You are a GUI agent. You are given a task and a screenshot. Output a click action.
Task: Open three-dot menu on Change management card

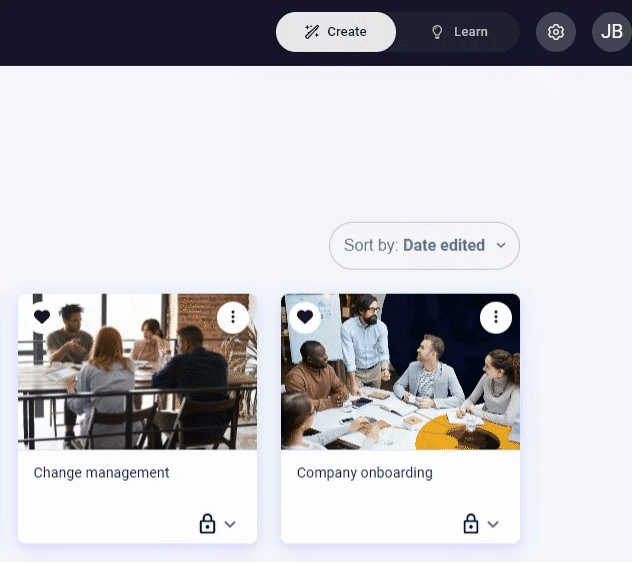coord(233,317)
